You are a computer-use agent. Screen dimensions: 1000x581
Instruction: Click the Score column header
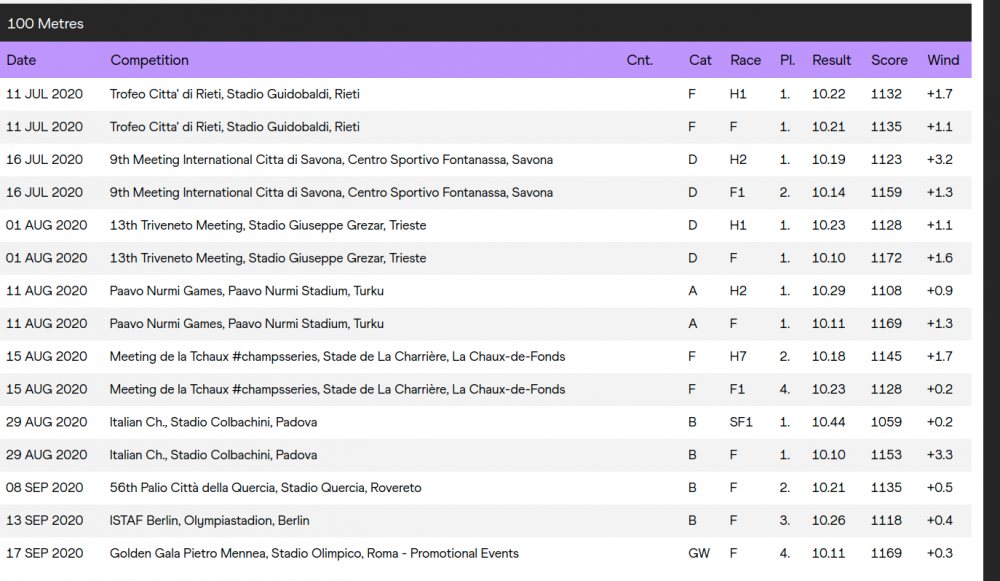pos(889,60)
